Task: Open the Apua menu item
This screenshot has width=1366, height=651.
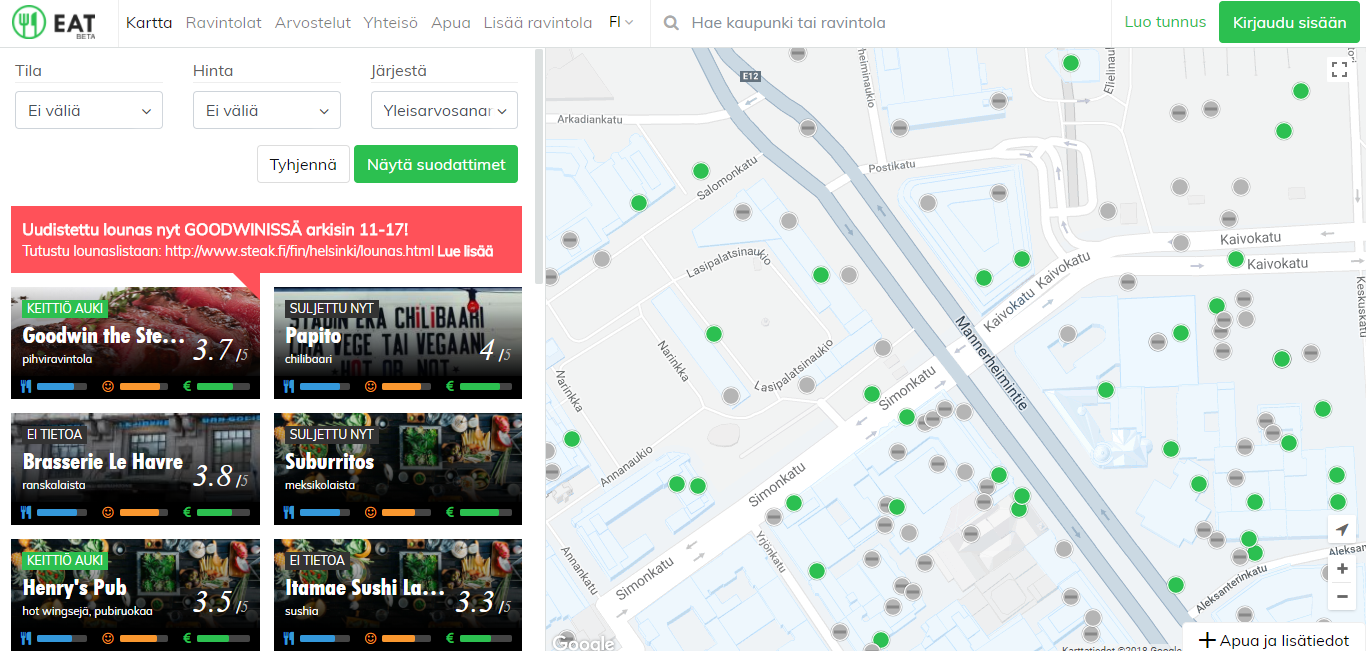Action: [x=451, y=23]
